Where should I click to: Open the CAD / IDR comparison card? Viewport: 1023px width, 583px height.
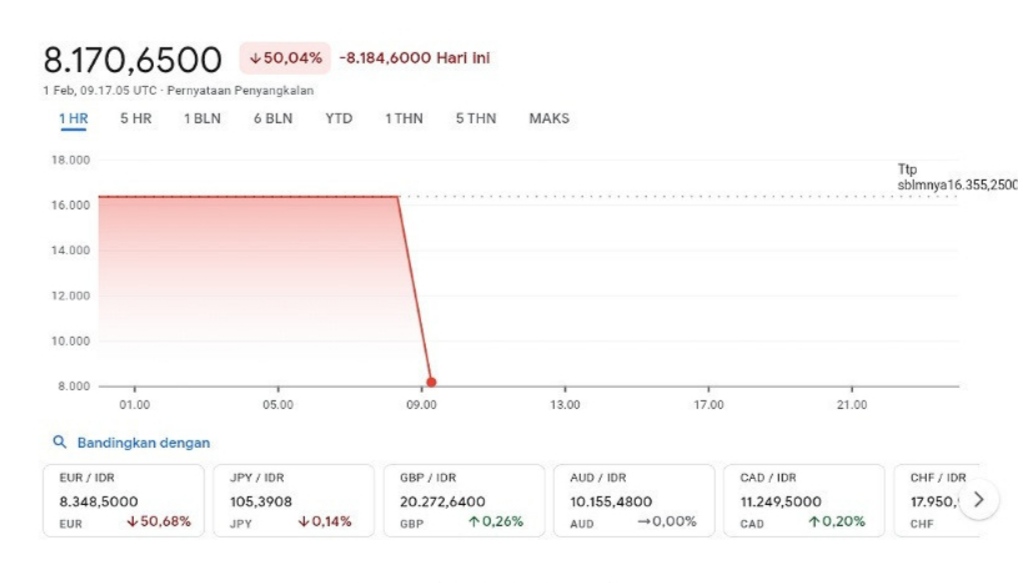click(805, 500)
